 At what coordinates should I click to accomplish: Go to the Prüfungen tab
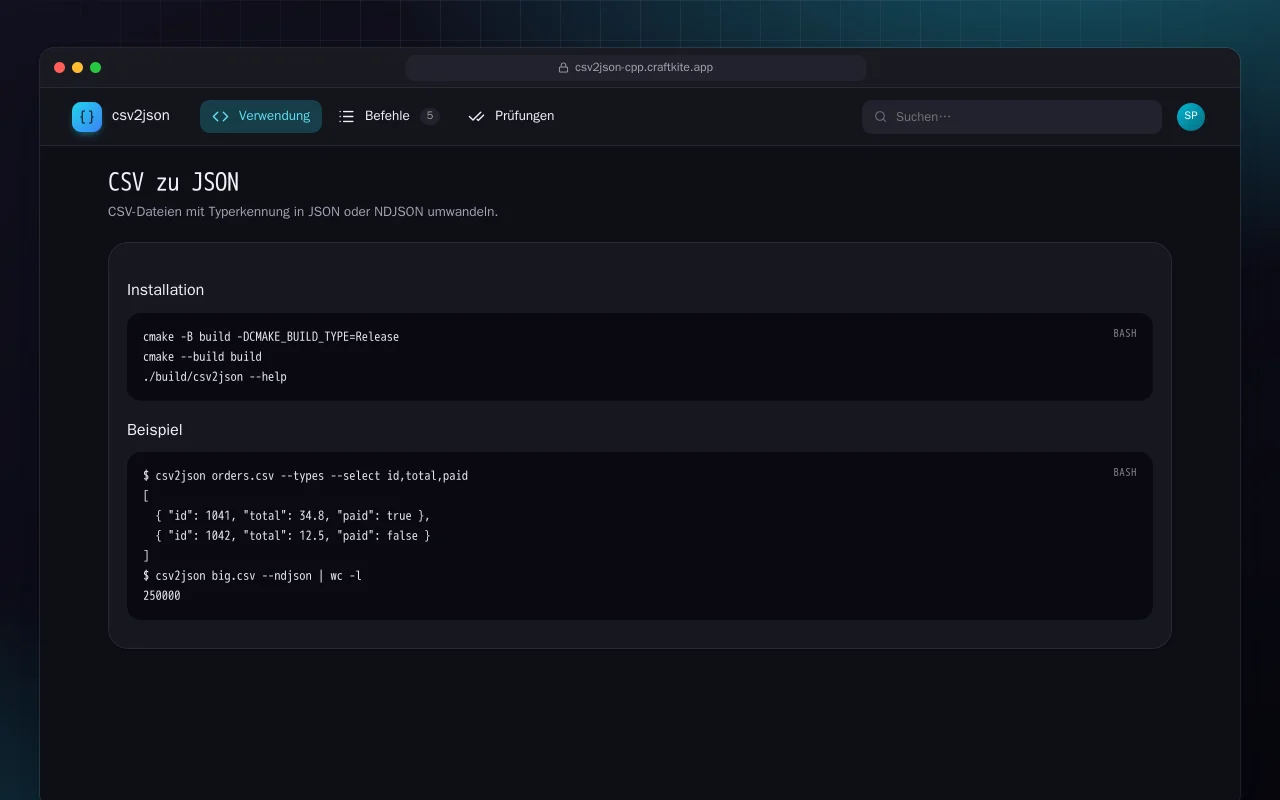511,116
